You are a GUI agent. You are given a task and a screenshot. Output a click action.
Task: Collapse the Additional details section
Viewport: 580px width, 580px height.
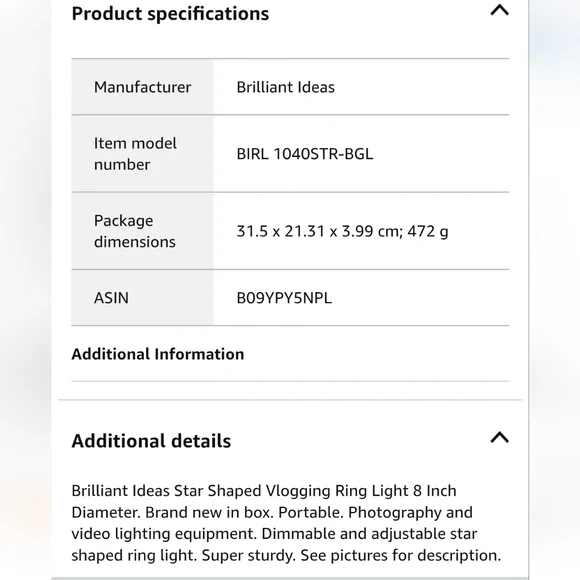499,437
